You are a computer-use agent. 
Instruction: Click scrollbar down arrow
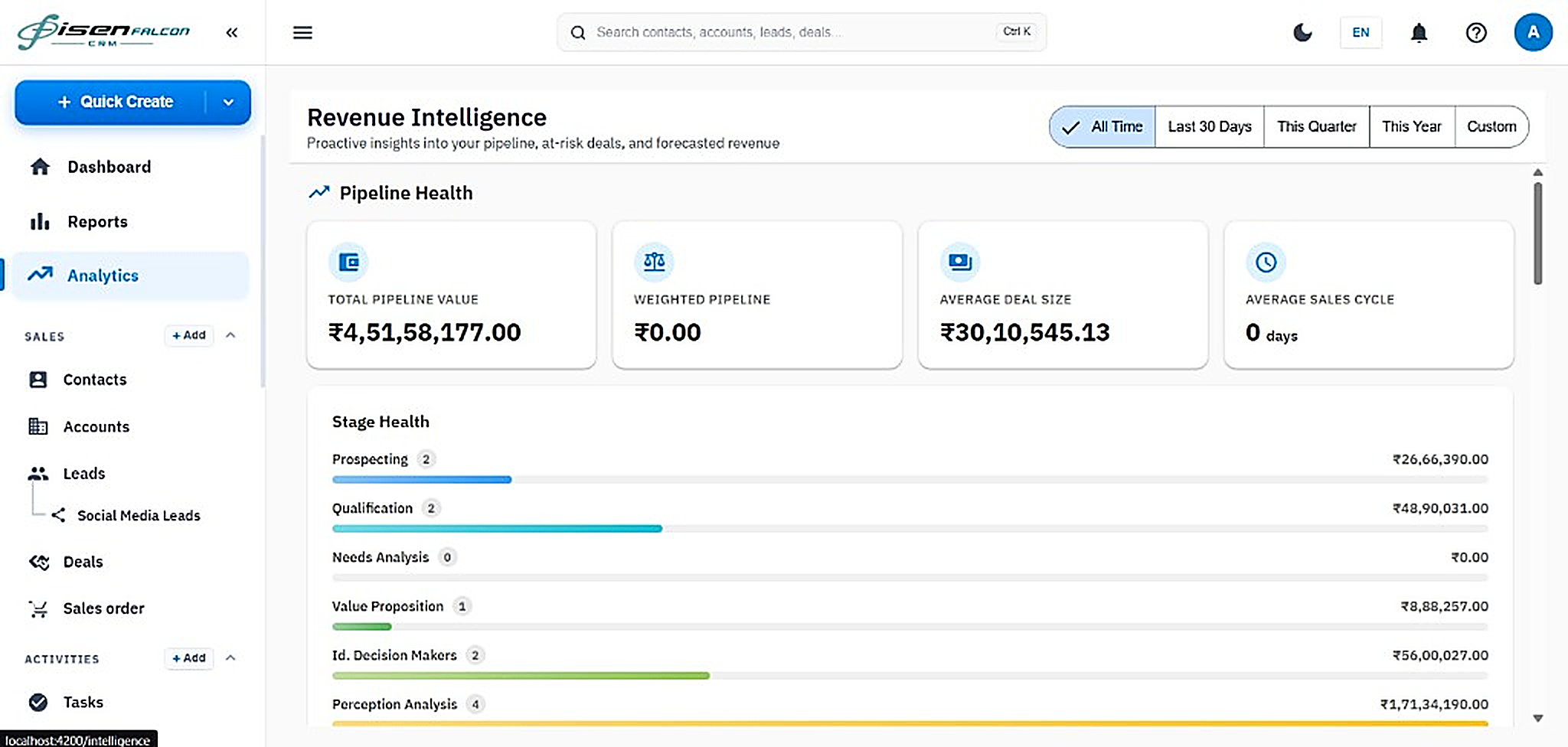click(x=1537, y=718)
